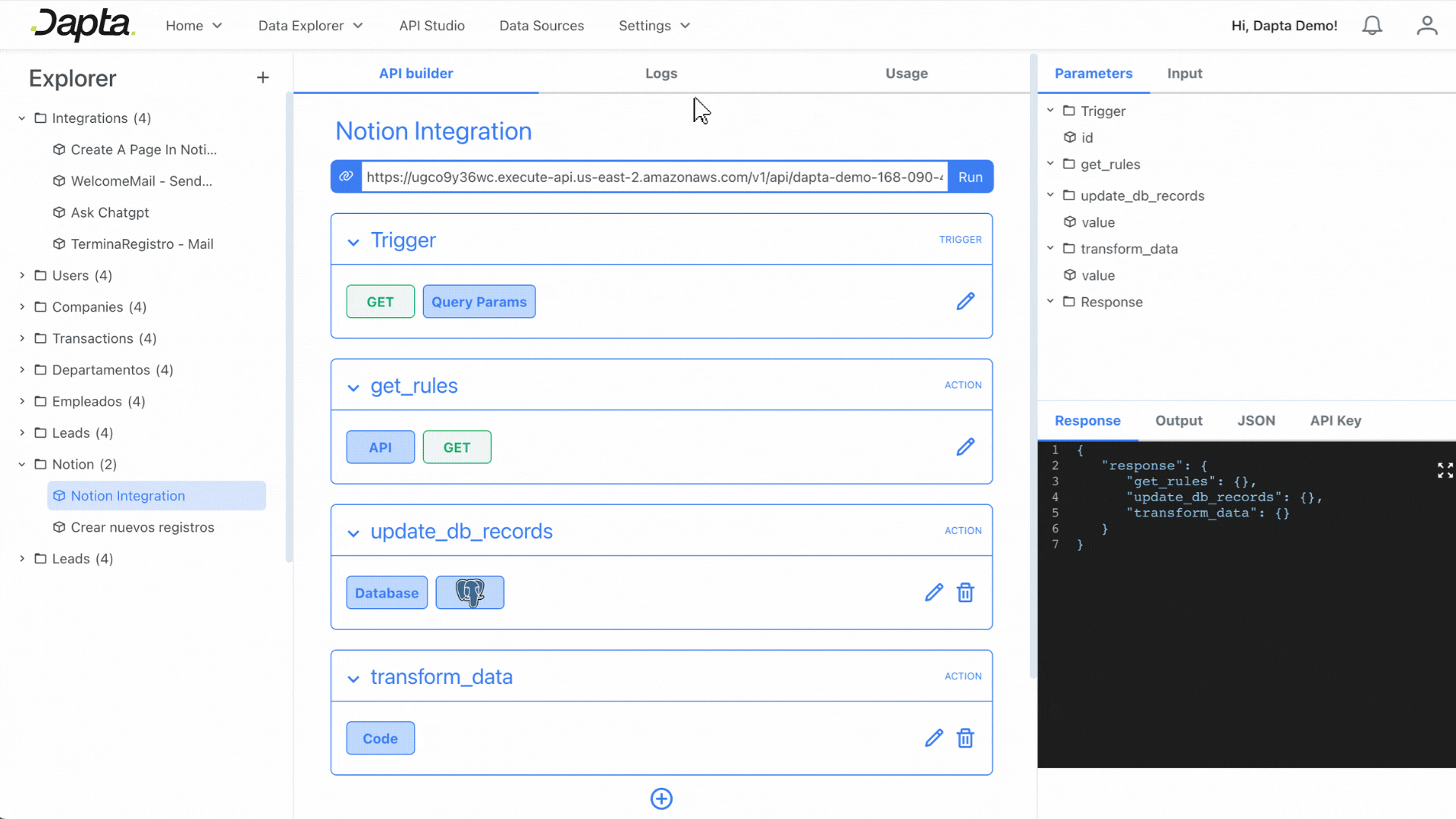Open the user profile icon
1456x819 pixels.
tap(1426, 26)
